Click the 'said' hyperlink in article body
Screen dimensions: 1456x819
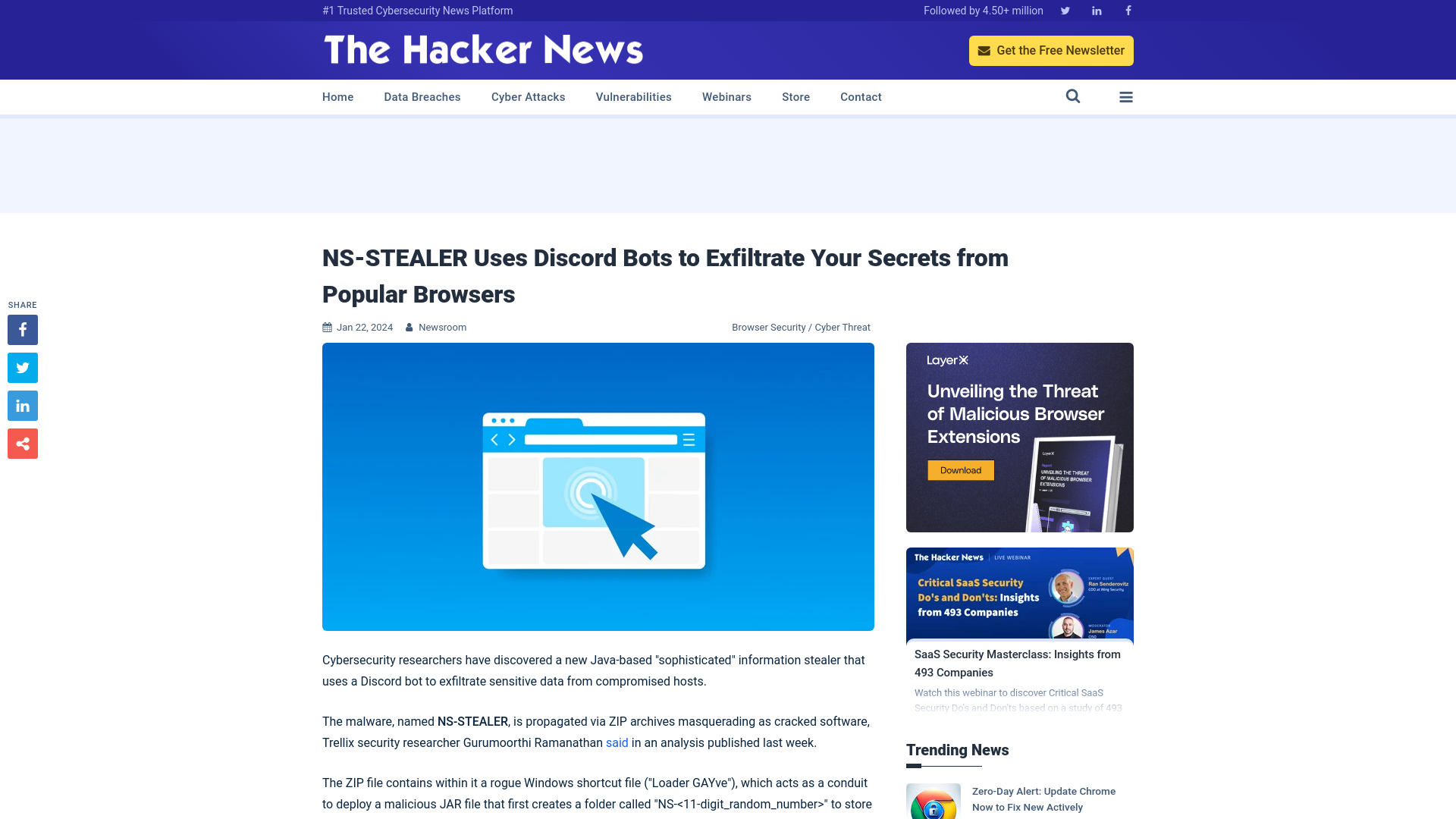tap(617, 743)
